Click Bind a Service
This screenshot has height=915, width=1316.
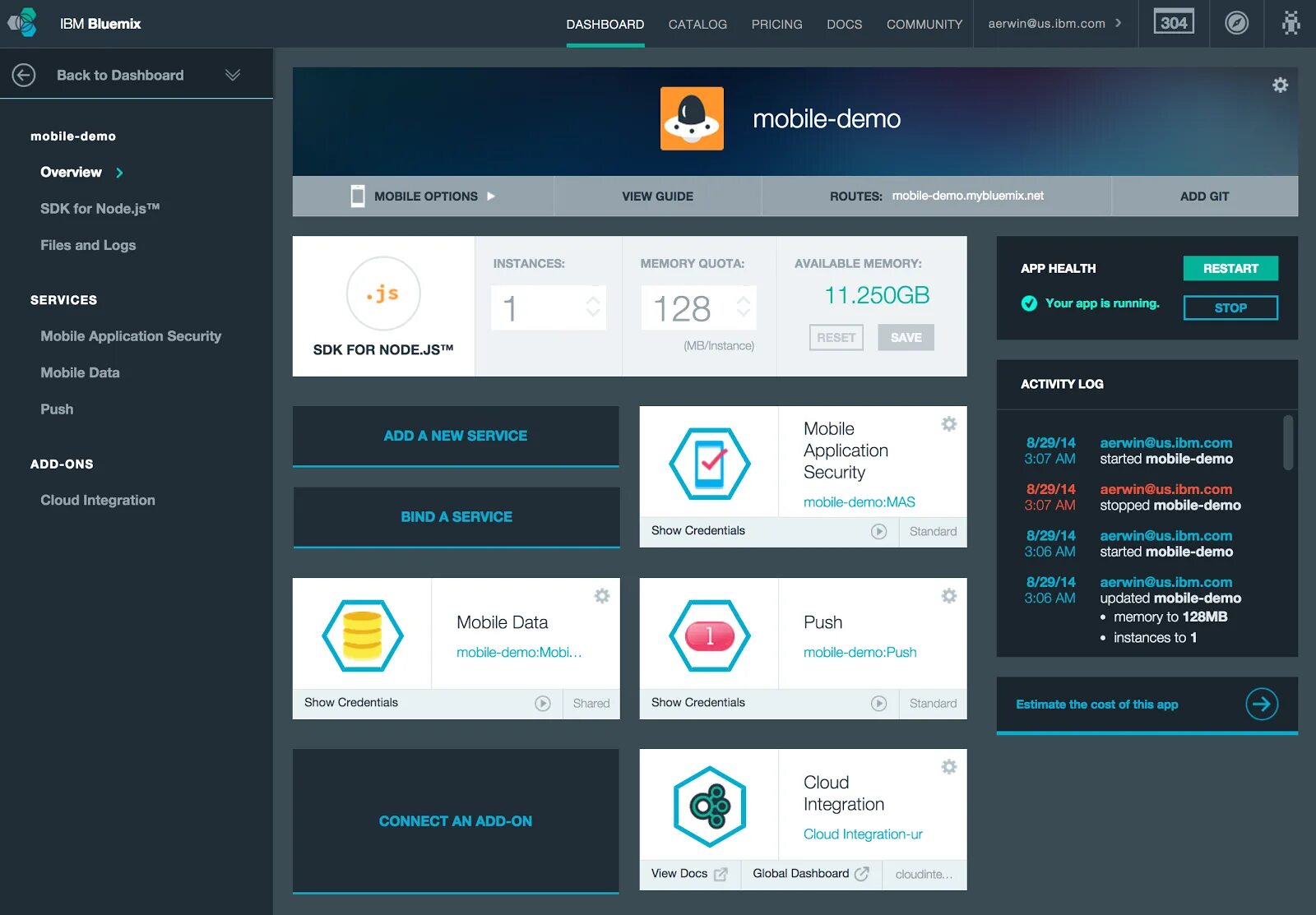[x=456, y=517]
